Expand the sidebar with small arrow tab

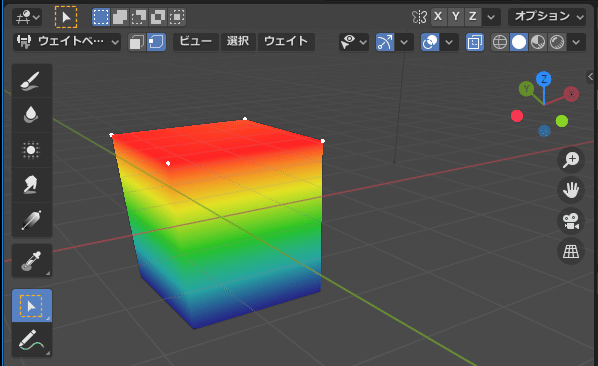590,77
